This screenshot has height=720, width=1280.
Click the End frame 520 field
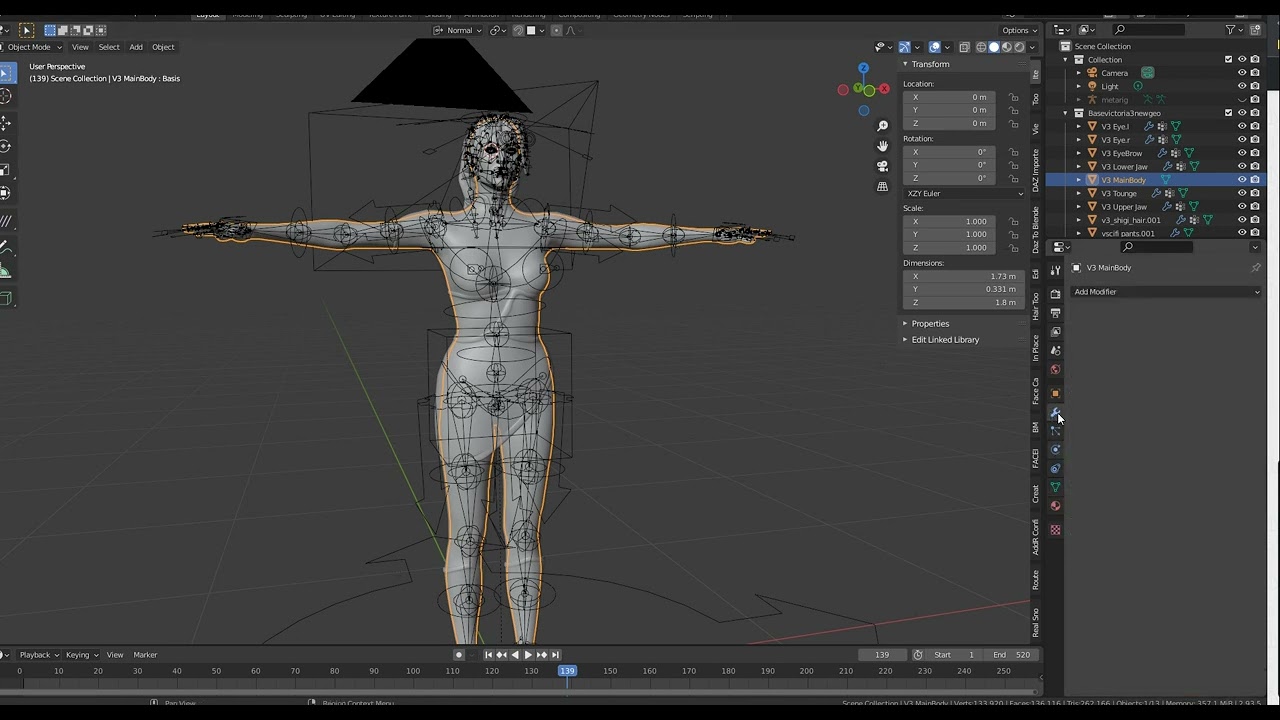(1011, 655)
